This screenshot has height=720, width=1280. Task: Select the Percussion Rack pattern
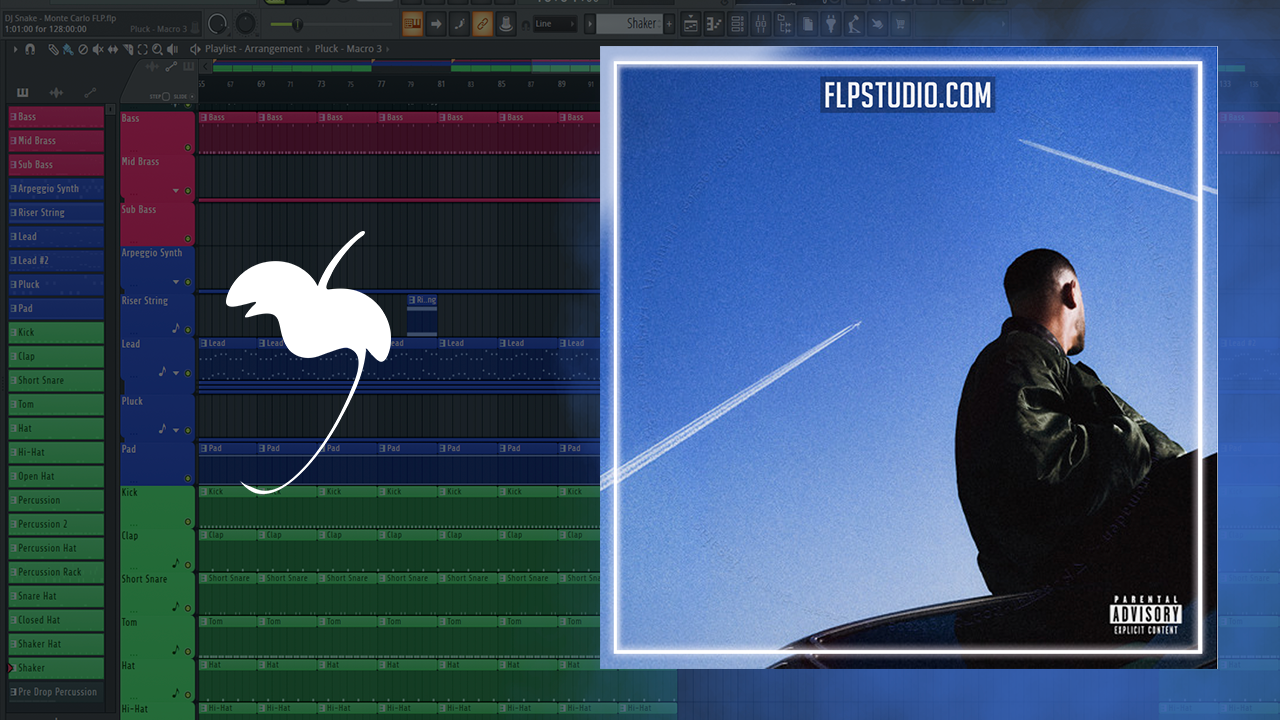tap(56, 572)
